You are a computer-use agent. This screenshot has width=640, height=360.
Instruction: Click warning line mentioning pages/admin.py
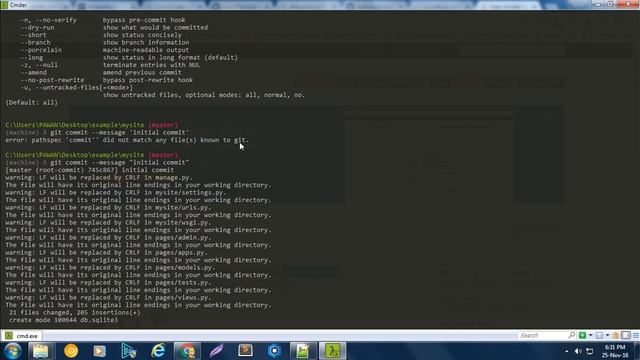click(108, 238)
